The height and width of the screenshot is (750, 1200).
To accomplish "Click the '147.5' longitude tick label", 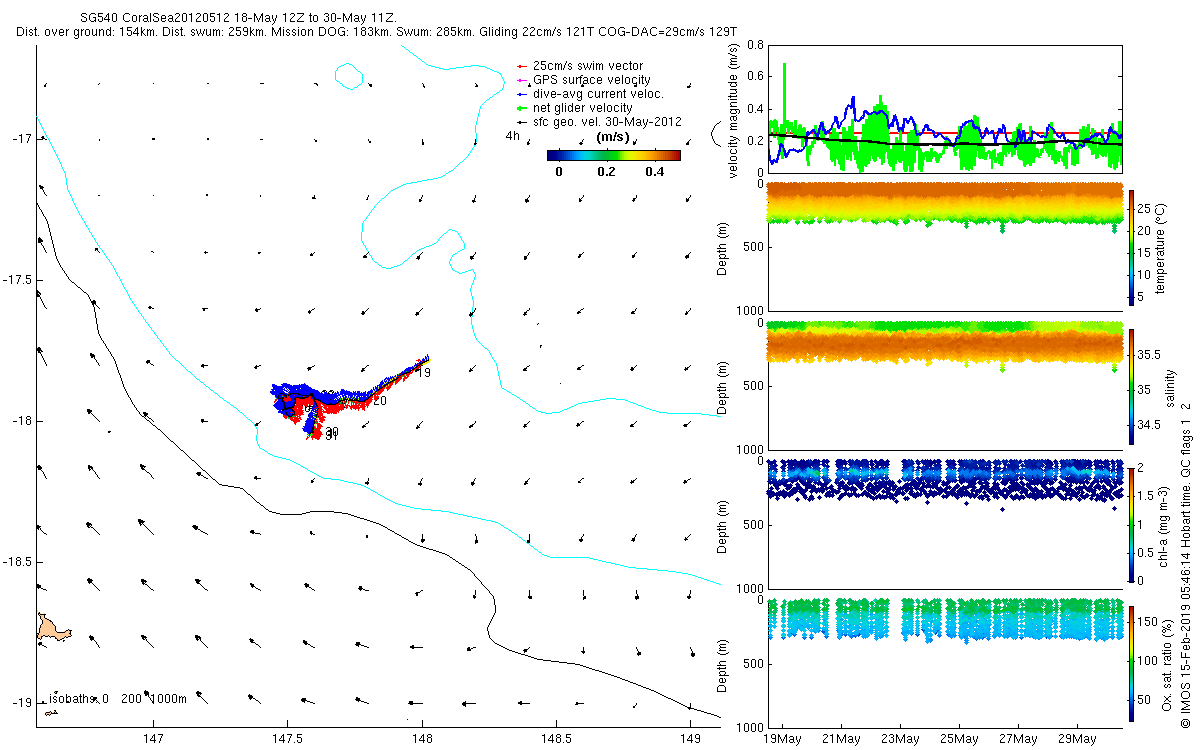I will (287, 739).
